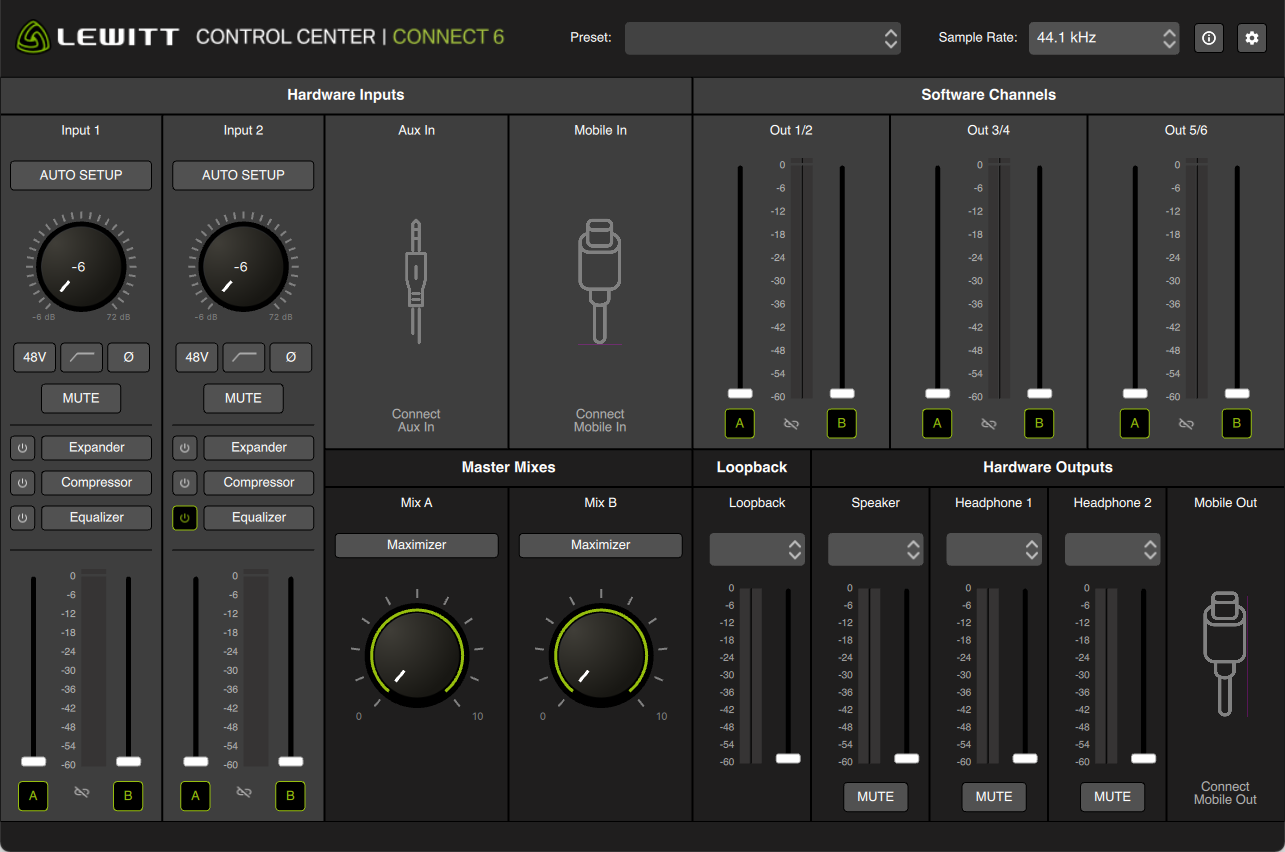Open the Speaker source dropdown
1285x852 pixels.
(875, 549)
